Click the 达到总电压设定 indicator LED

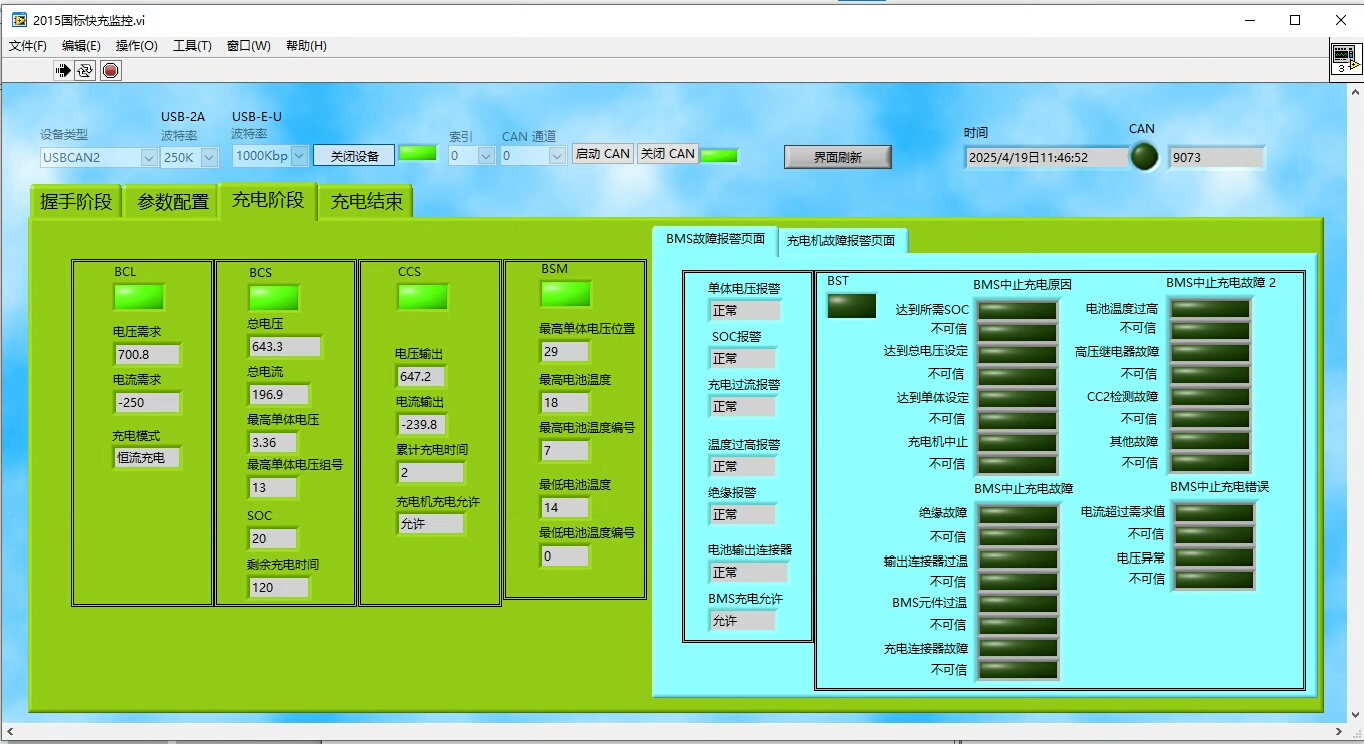(x=1017, y=354)
